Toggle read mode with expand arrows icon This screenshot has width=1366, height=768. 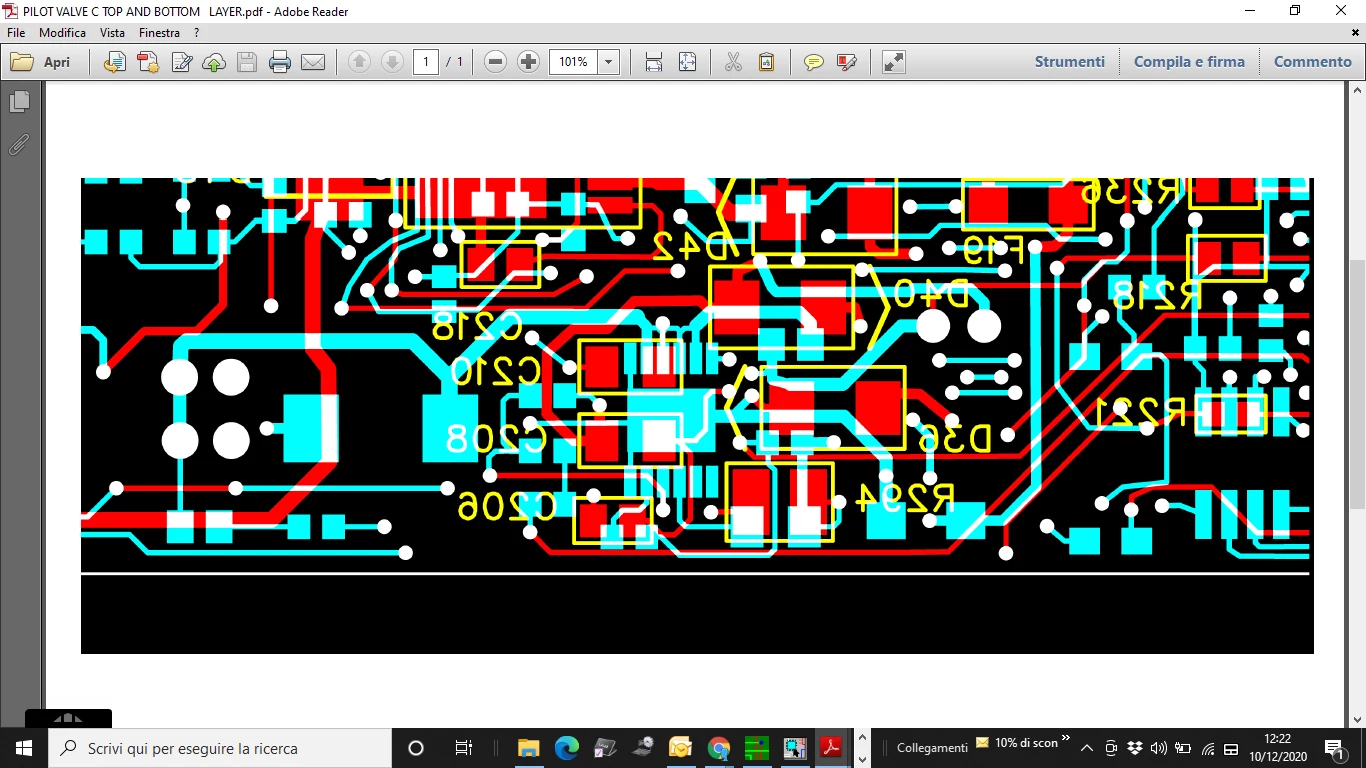point(894,62)
